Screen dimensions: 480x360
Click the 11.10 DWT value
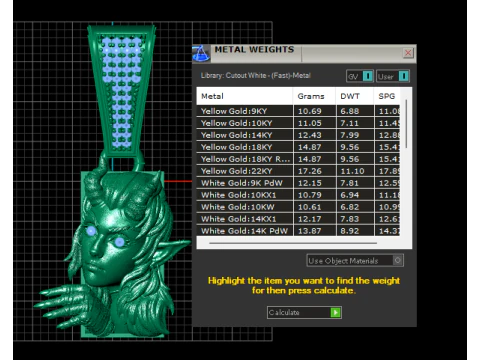(352, 171)
